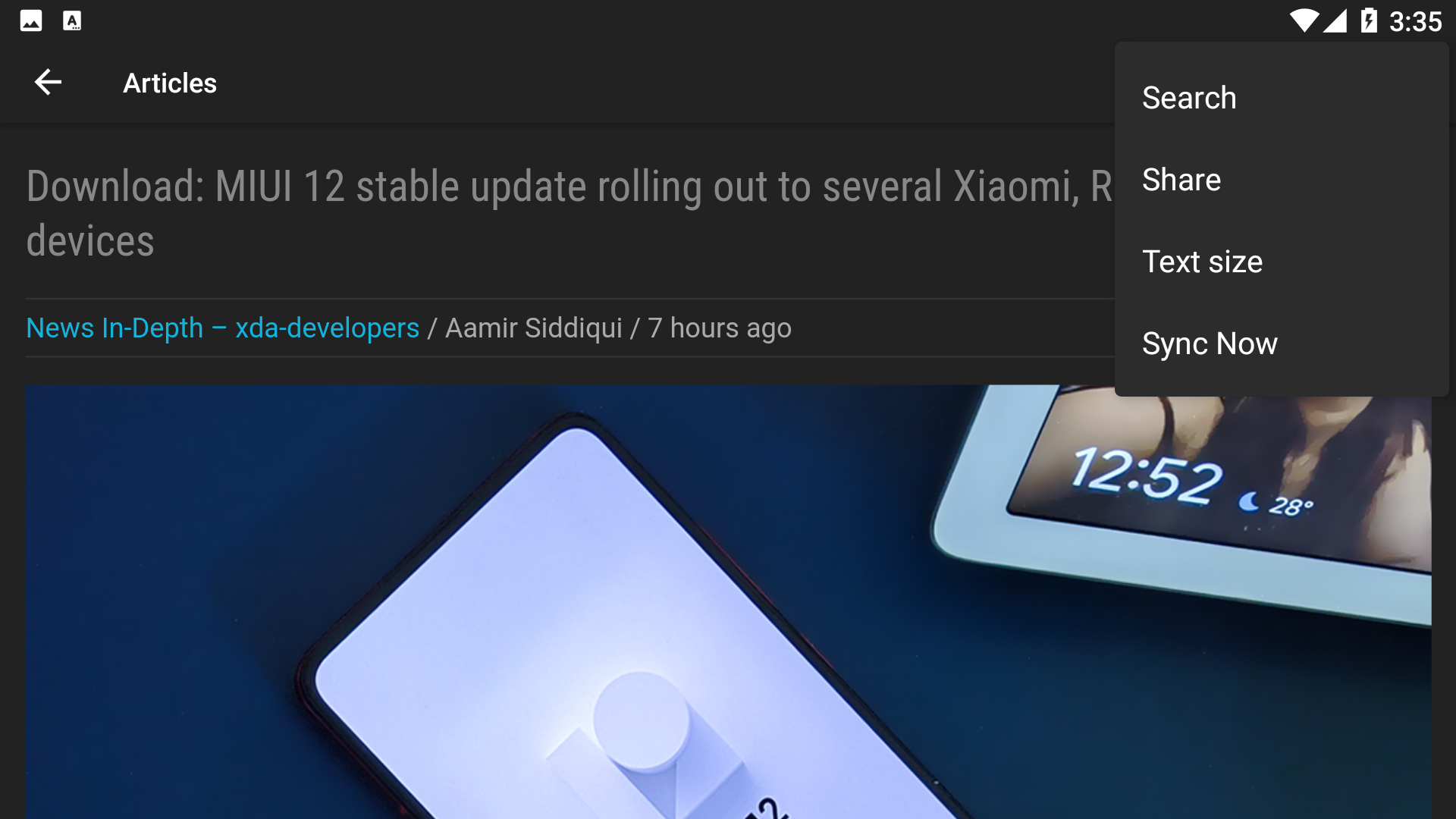Tap the 7 hours ago timestamp

(720, 328)
